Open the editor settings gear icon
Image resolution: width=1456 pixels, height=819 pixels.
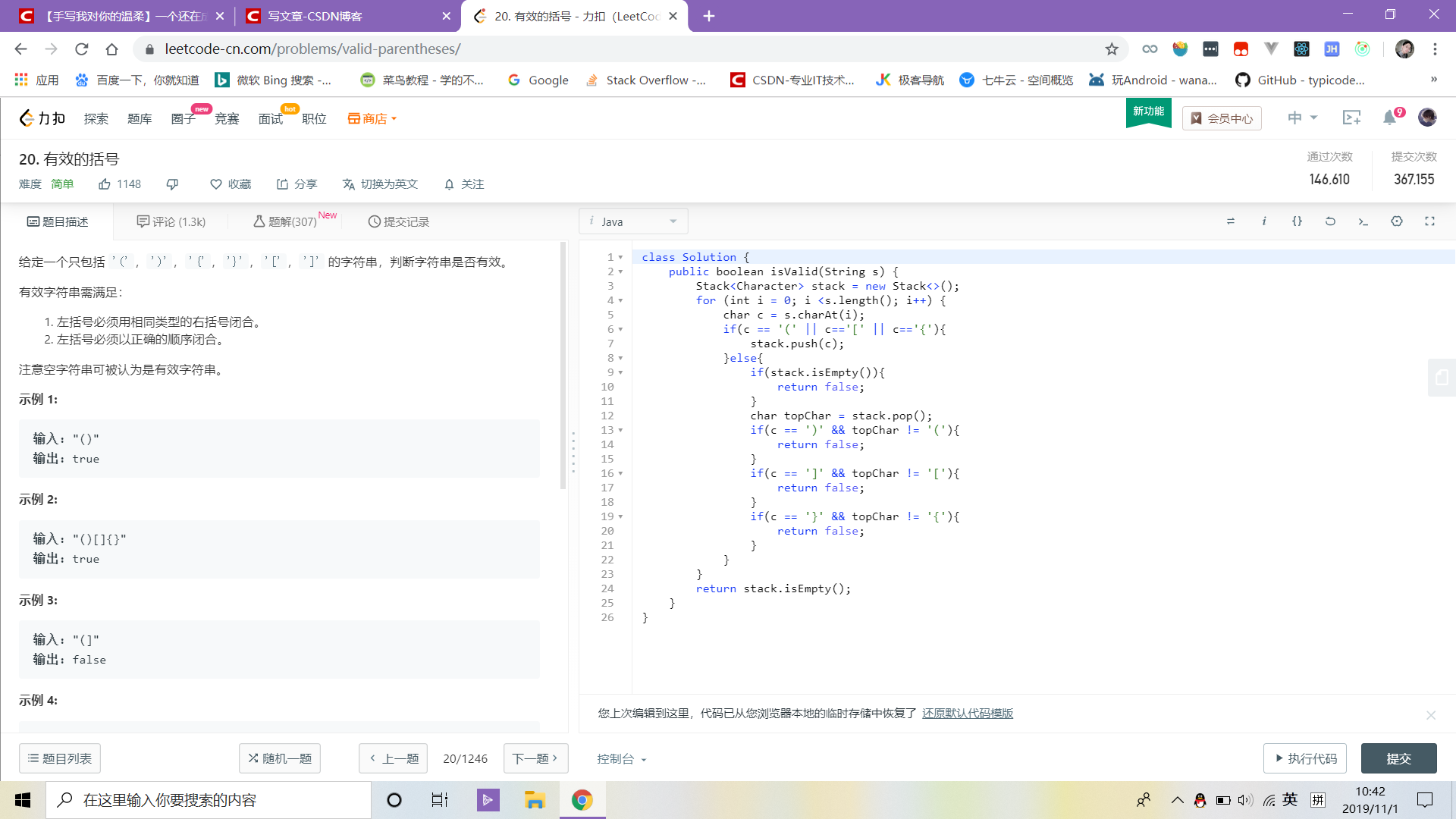1396,221
